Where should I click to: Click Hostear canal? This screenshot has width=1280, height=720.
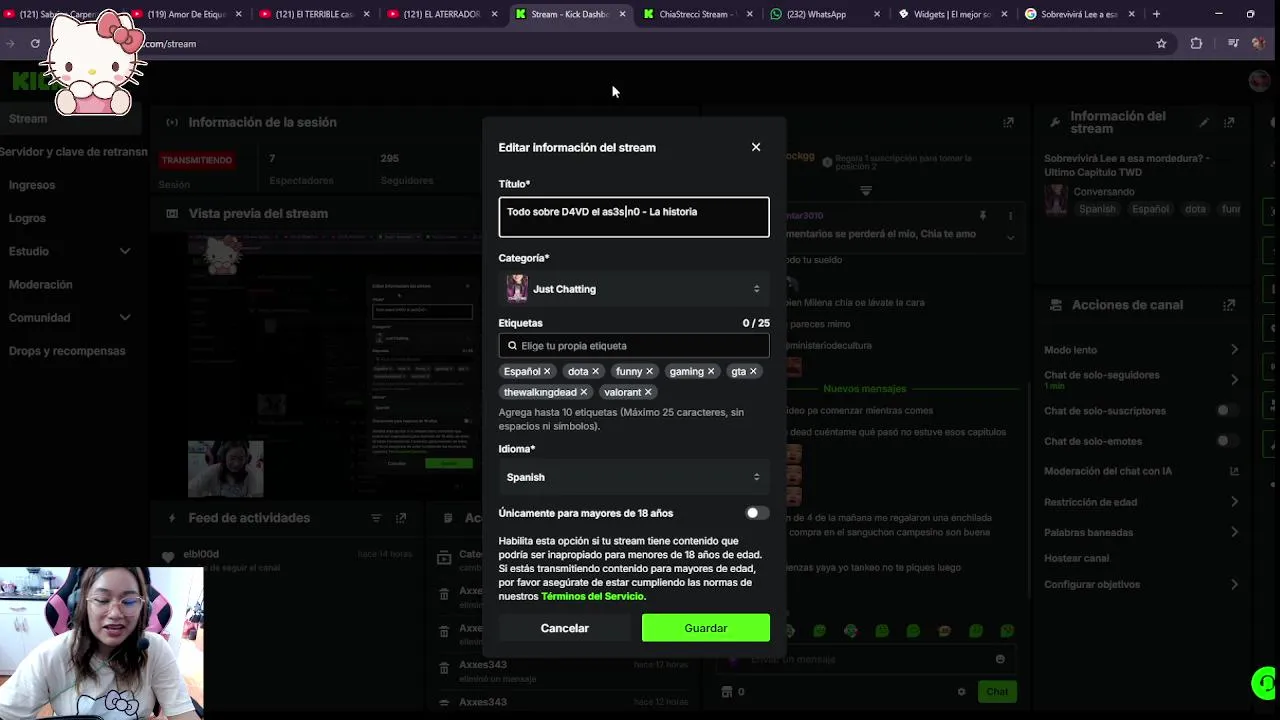[x=1076, y=558]
